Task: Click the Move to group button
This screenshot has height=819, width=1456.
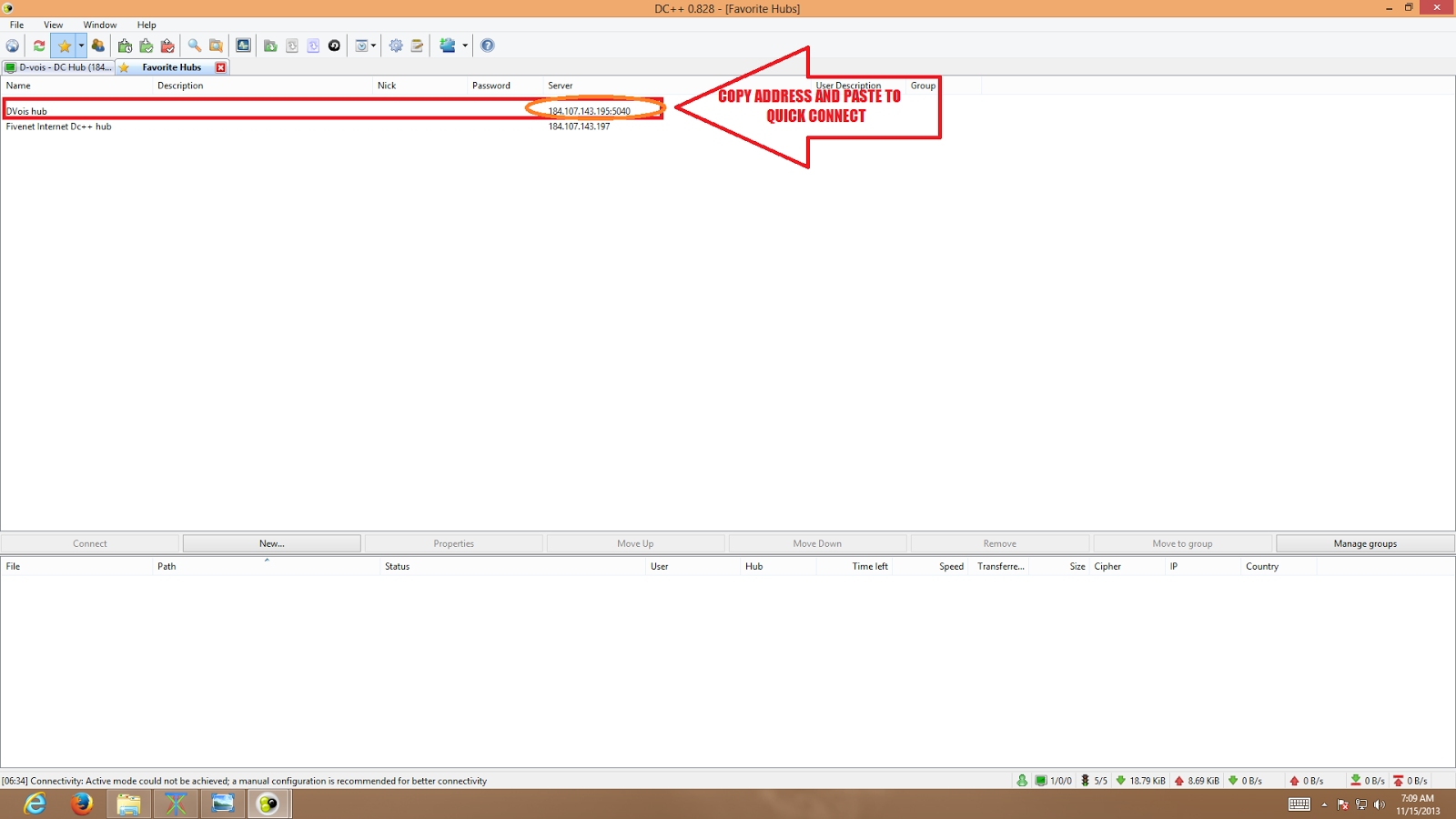Action: 1182,543
